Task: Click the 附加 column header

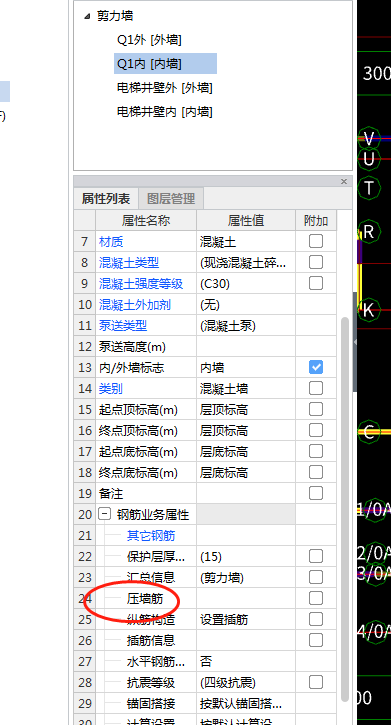Action: [x=316, y=221]
